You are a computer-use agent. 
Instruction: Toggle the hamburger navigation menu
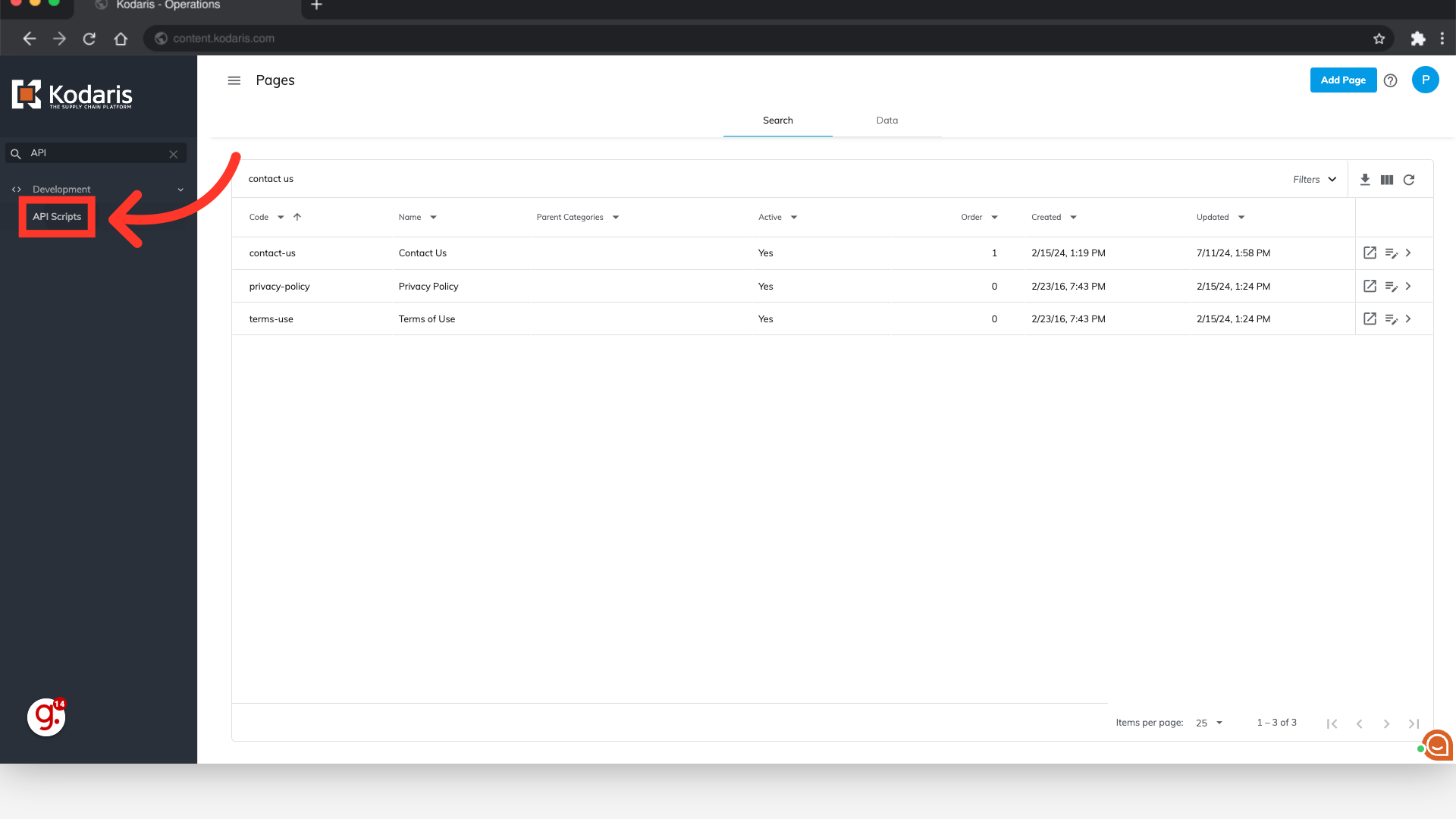point(234,80)
